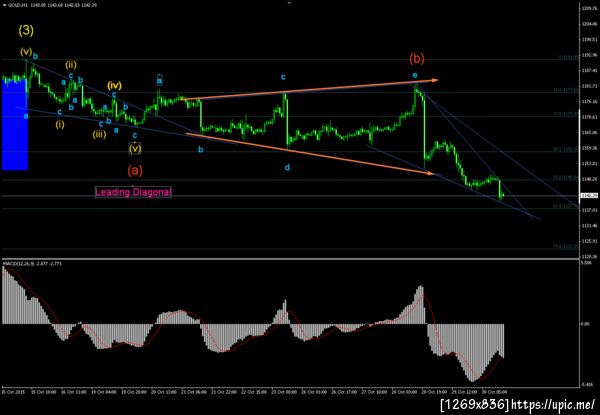Click the GOLD,H1 chart title text
The height and width of the screenshot is (415, 600).
(x=17, y=6)
